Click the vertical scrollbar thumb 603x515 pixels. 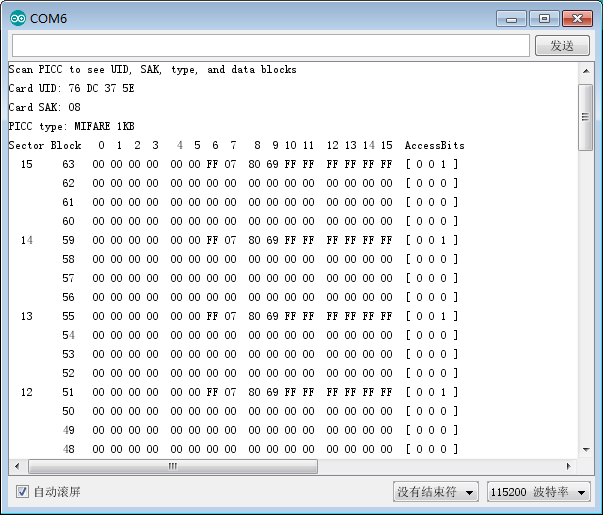(x=586, y=117)
